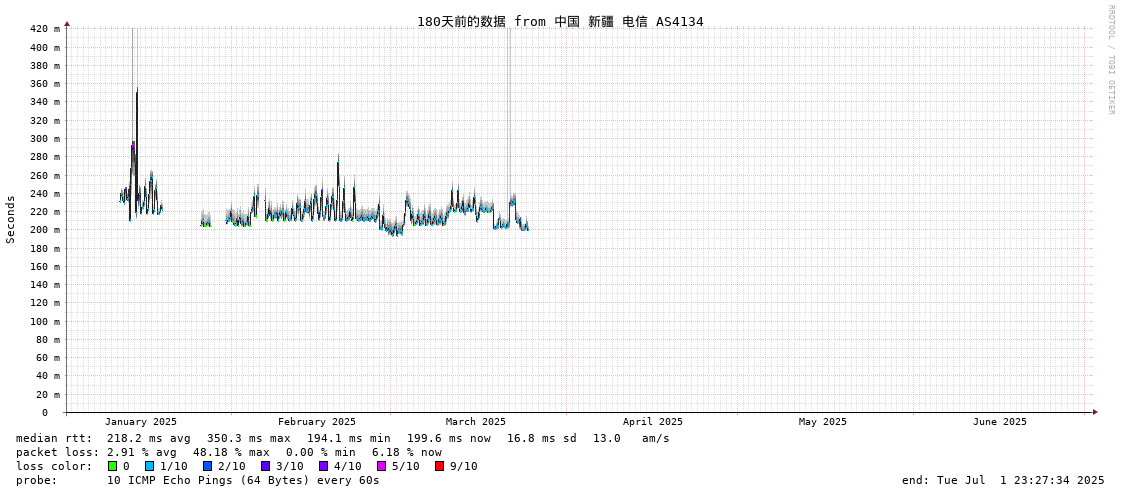Click the 200 m y-axis value

(44, 229)
